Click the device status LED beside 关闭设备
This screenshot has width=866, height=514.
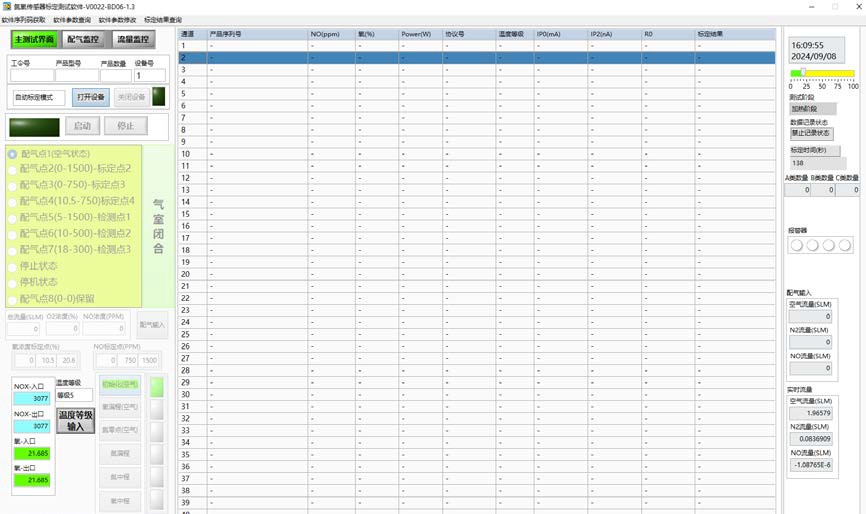tap(159, 97)
